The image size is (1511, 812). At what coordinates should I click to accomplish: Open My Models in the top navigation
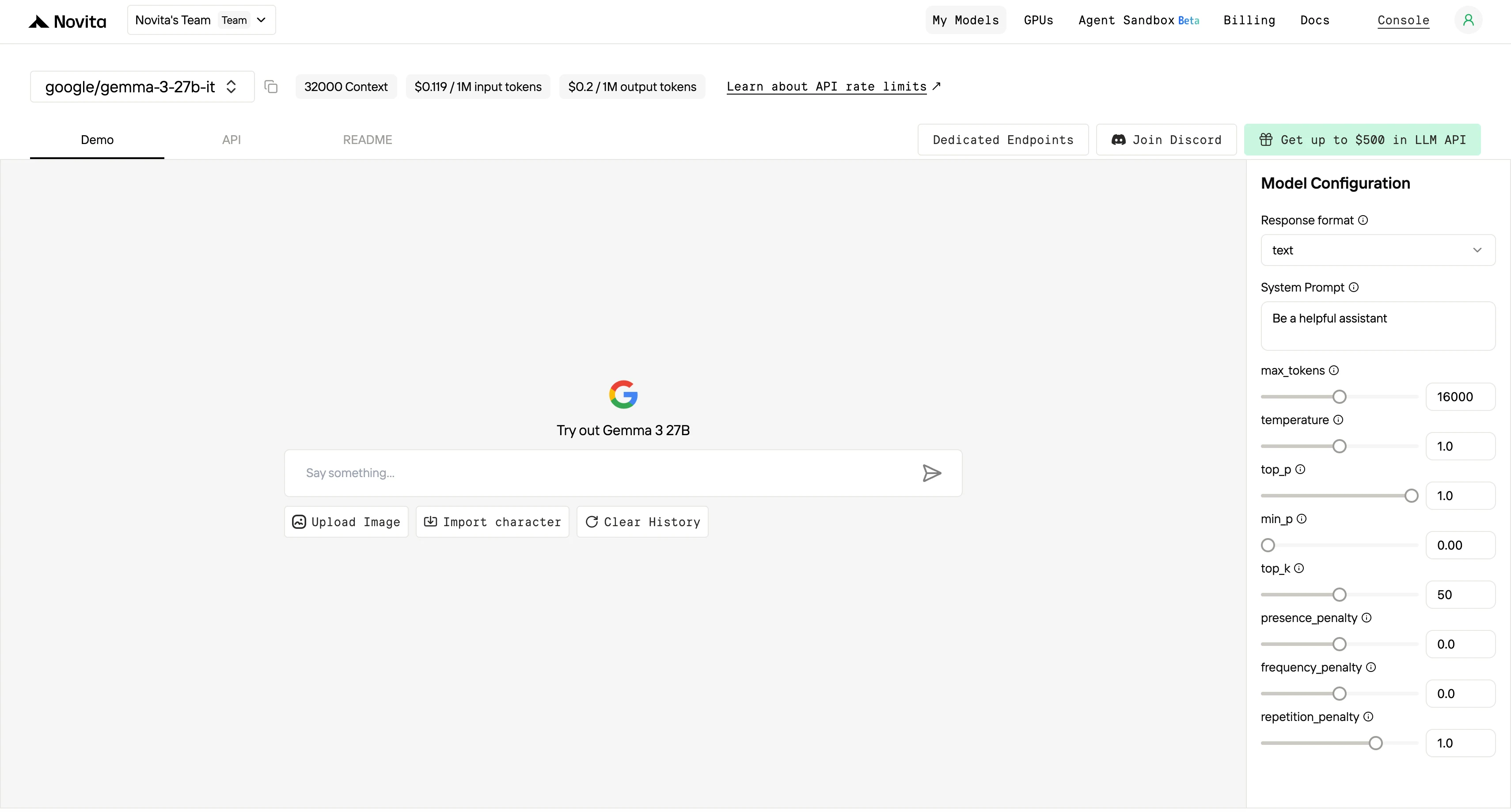coord(965,20)
